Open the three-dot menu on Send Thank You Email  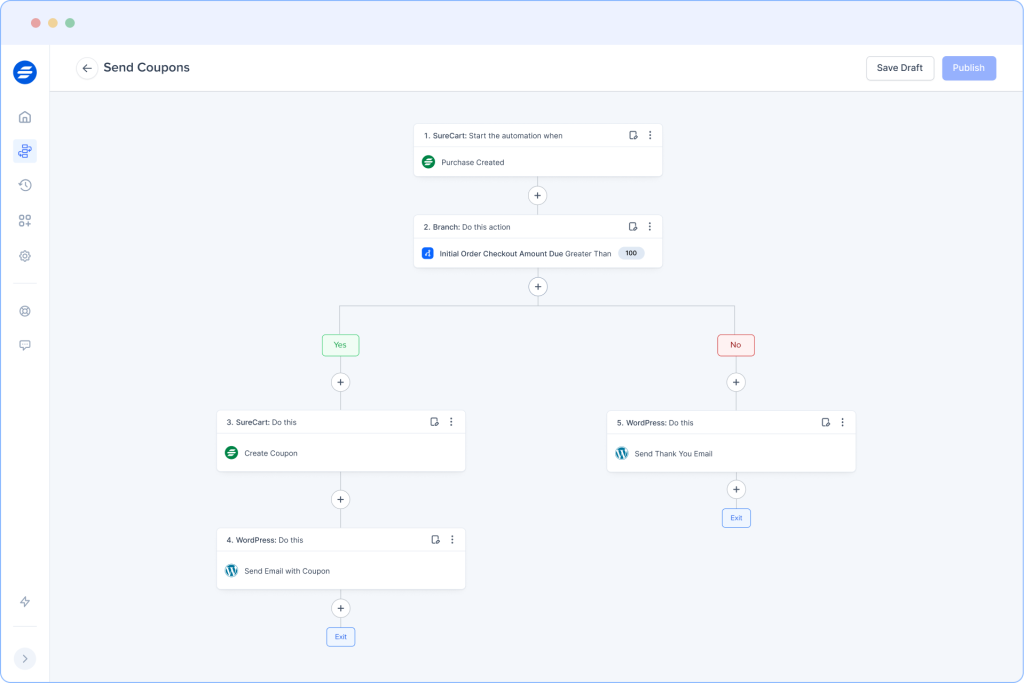coord(842,422)
